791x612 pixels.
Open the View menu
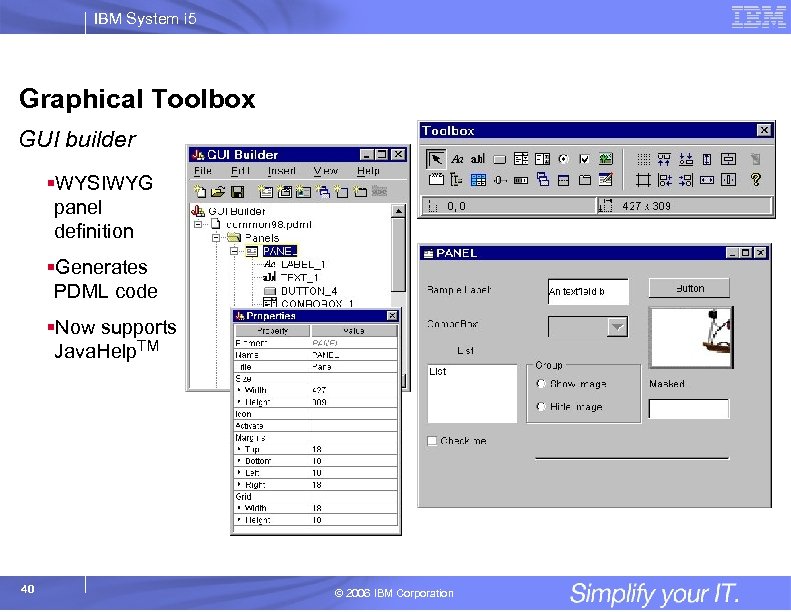point(325,171)
